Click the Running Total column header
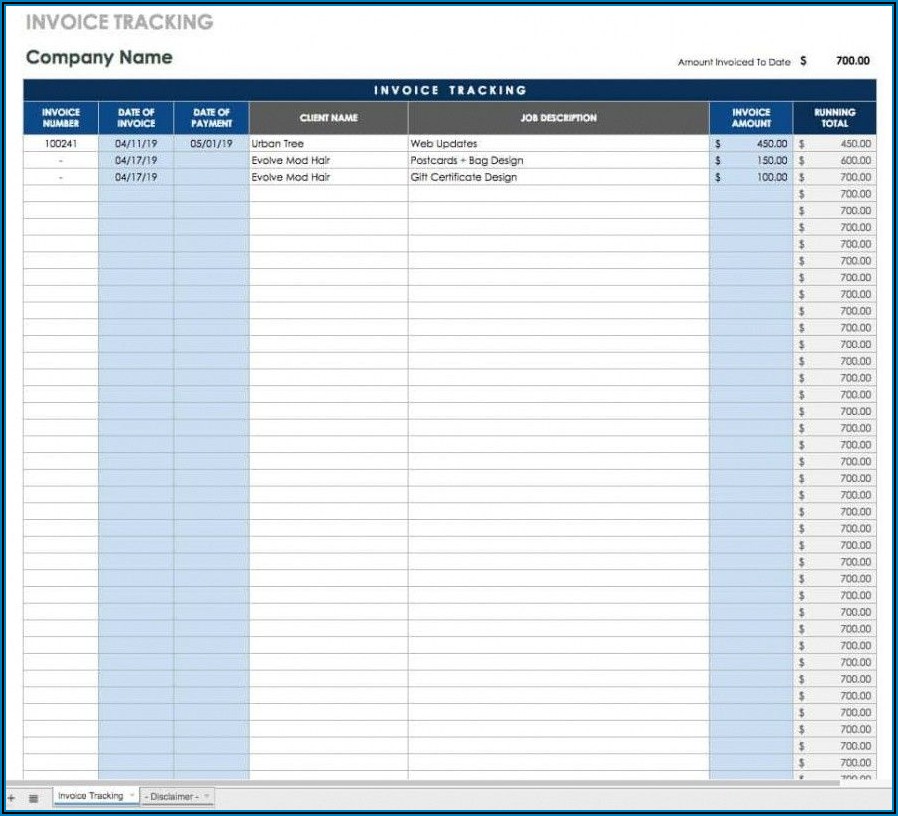 click(834, 118)
